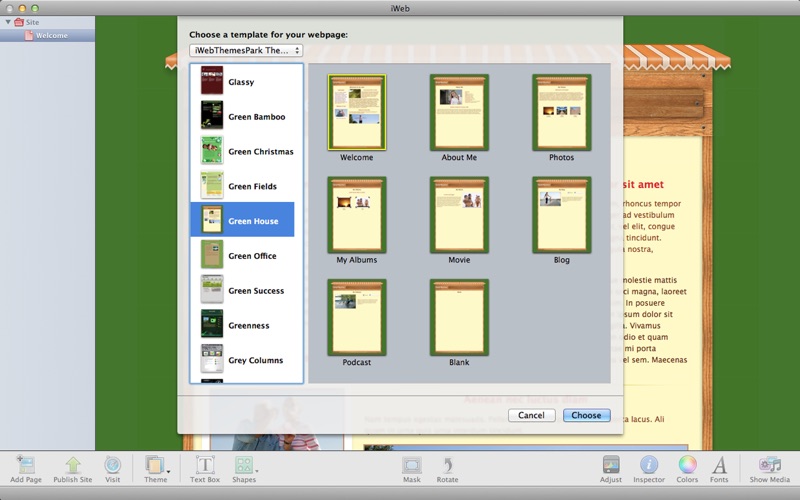Select the Grey Columns theme icon
The height and width of the screenshot is (500, 800).
pyautogui.click(x=212, y=359)
